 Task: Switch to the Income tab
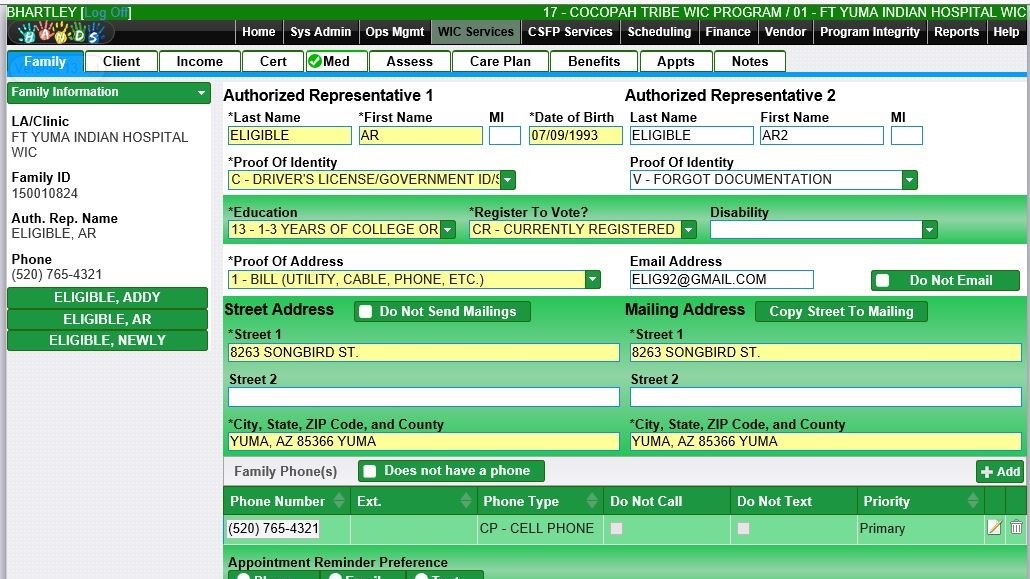tap(199, 61)
